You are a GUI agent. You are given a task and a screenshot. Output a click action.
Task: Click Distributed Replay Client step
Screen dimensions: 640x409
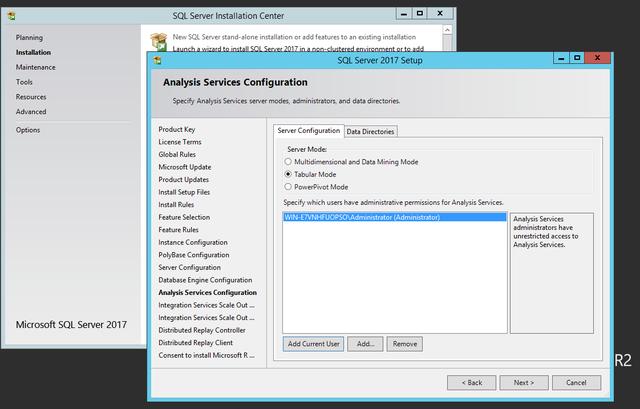pyautogui.click(x=196, y=343)
